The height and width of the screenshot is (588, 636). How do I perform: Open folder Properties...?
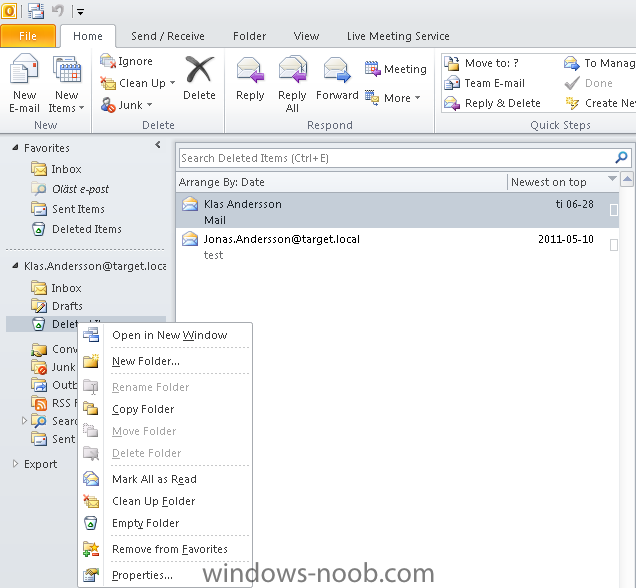[x=165, y=575]
